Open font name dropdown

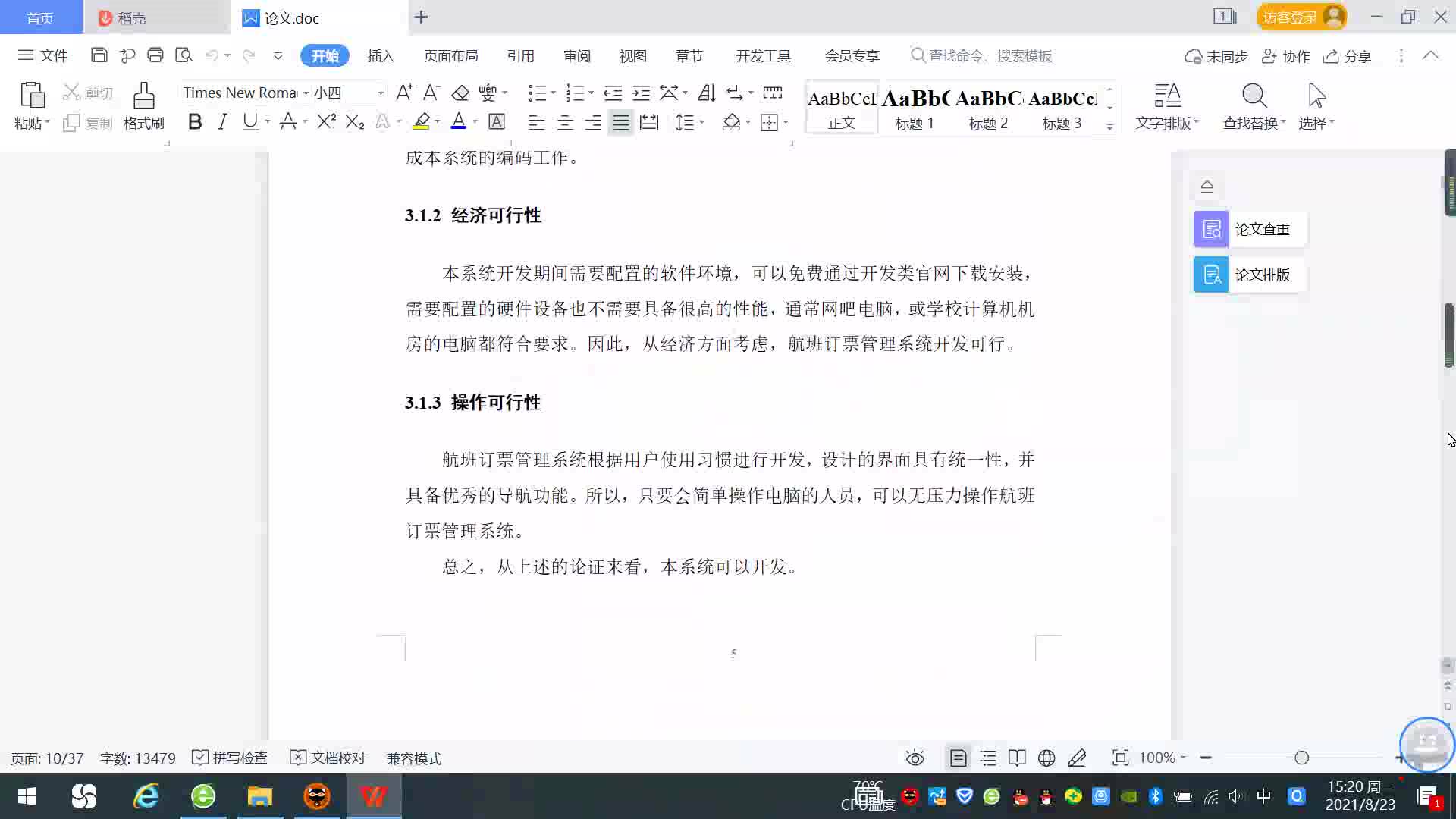point(306,93)
